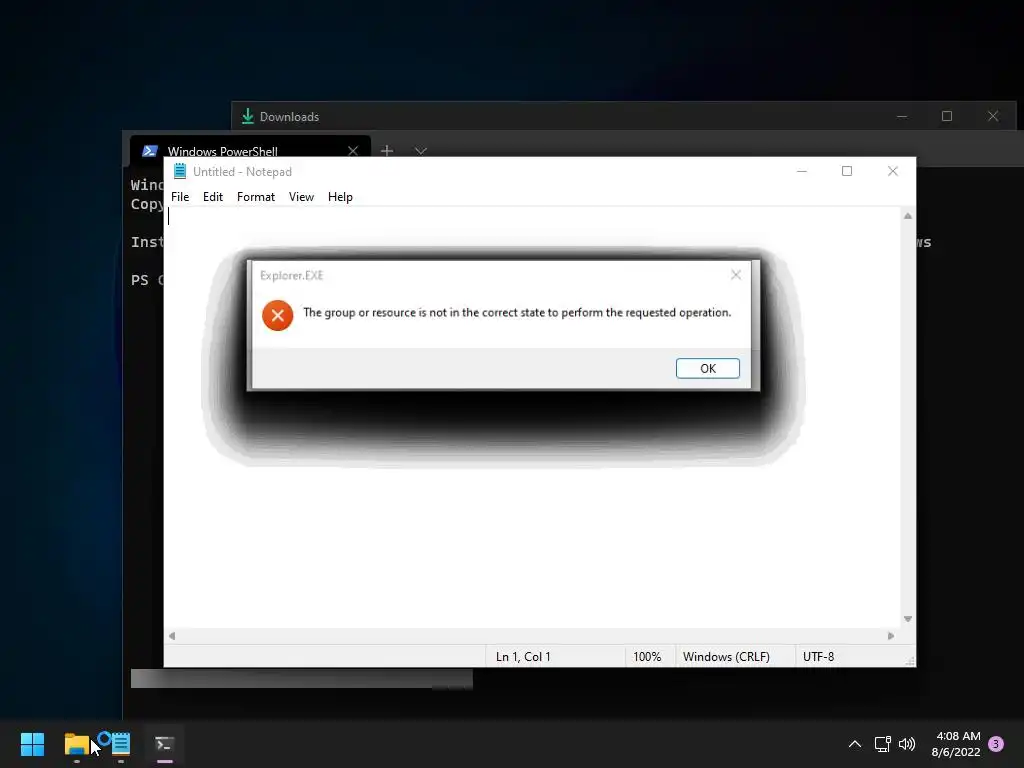1024x768 pixels.
Task: Open Terminal from the taskbar
Action: point(165,744)
